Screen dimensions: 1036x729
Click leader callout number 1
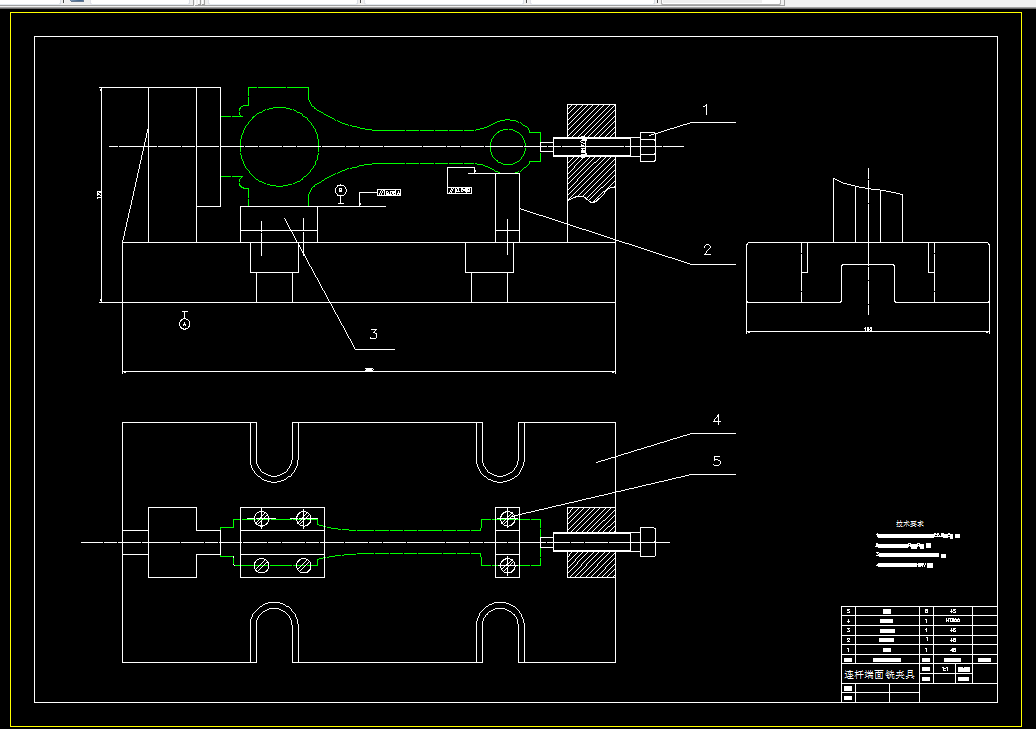(x=706, y=110)
